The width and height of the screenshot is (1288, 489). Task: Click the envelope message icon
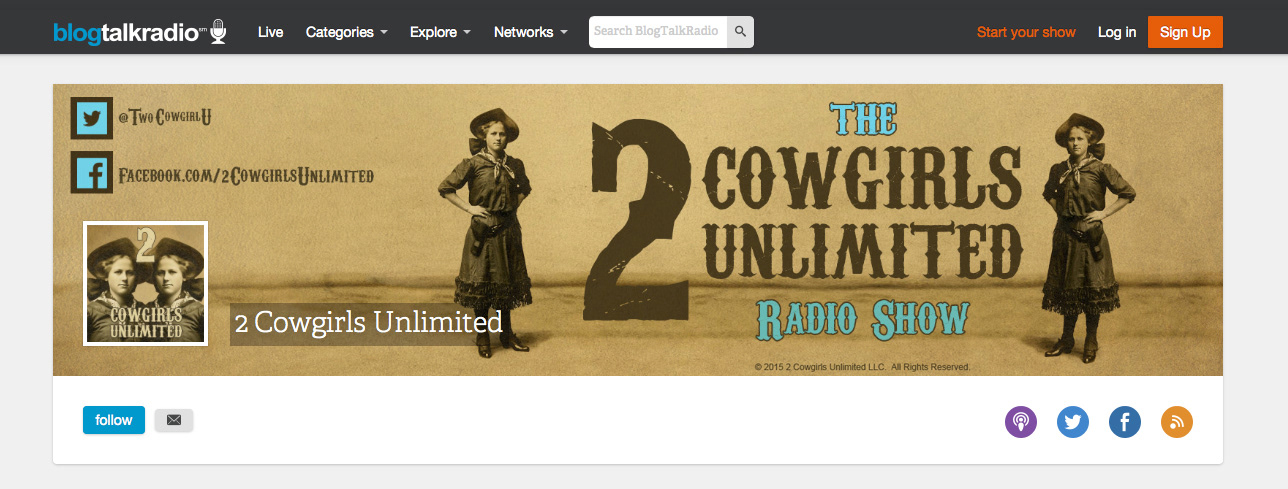pos(174,420)
